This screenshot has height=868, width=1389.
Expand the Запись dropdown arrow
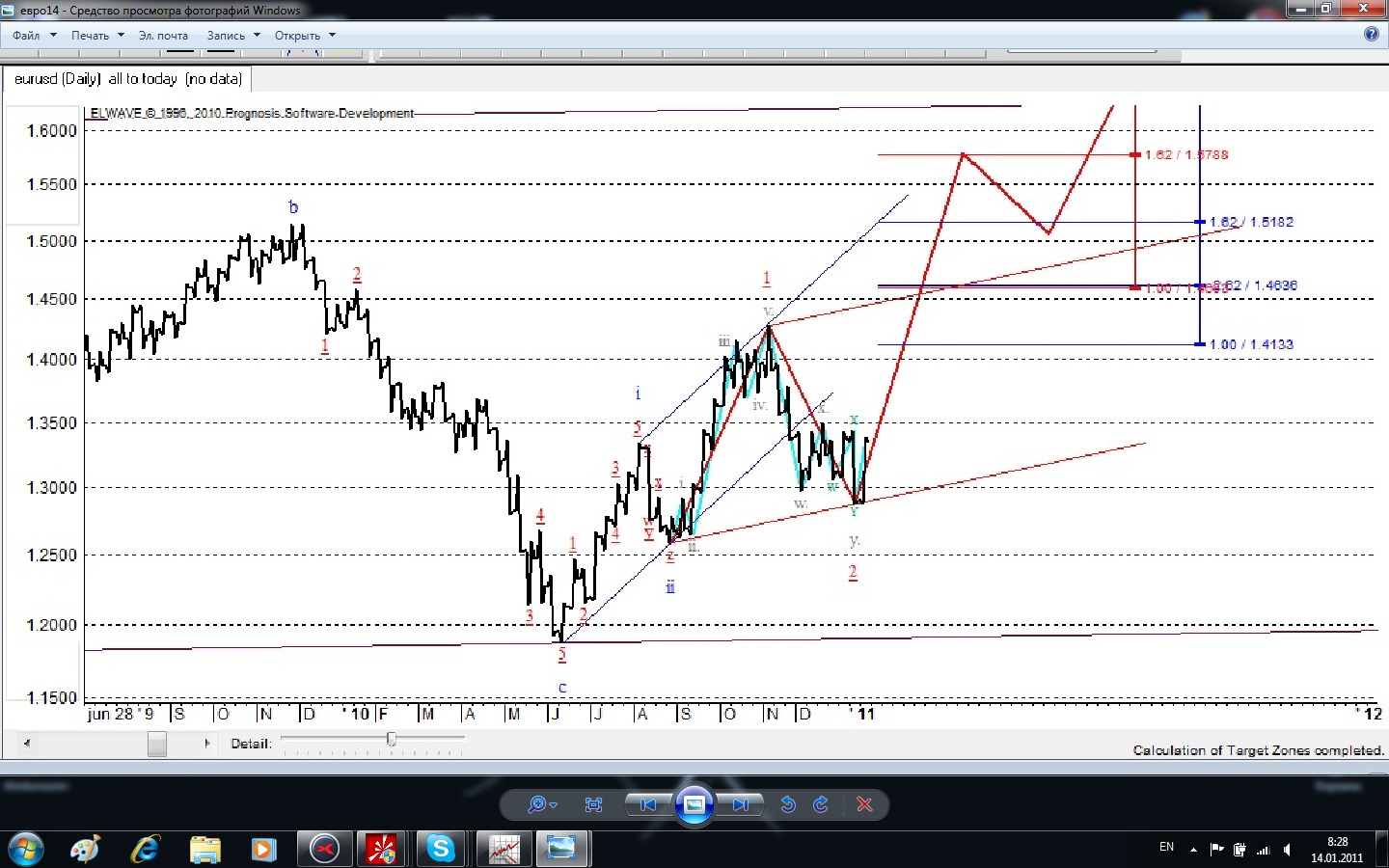257,36
